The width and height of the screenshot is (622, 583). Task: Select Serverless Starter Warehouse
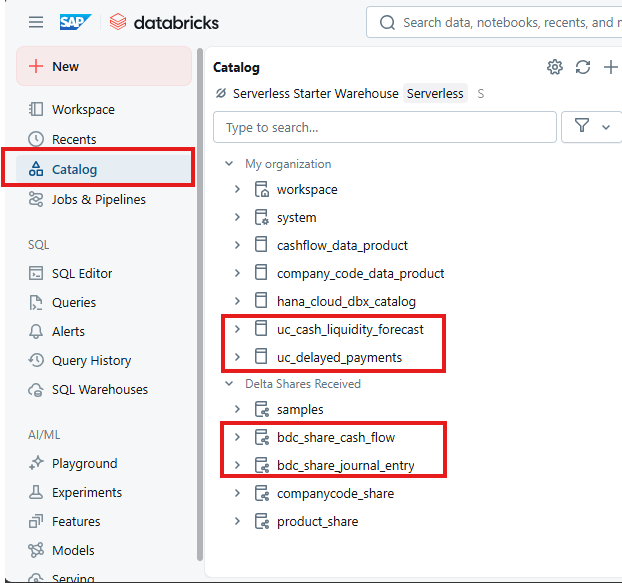tap(315, 94)
